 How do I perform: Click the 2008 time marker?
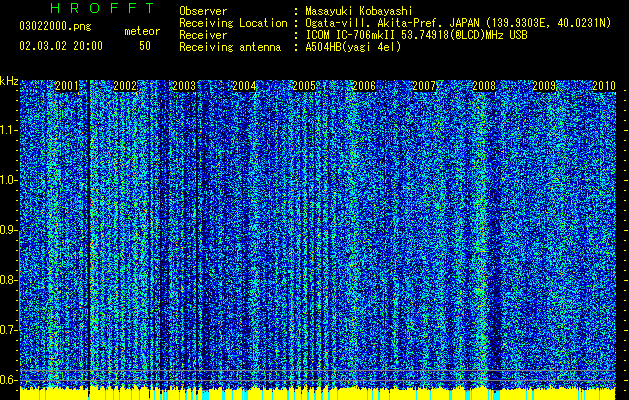[x=484, y=86]
